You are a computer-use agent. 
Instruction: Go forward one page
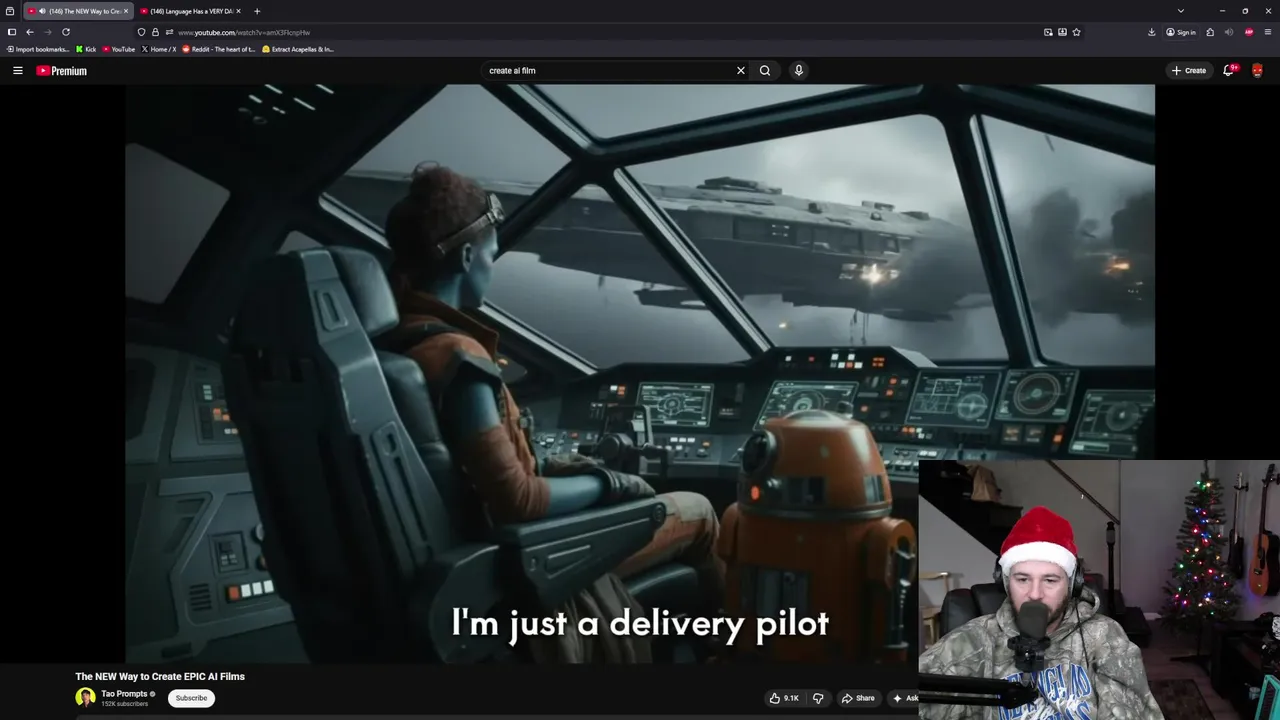coord(47,32)
